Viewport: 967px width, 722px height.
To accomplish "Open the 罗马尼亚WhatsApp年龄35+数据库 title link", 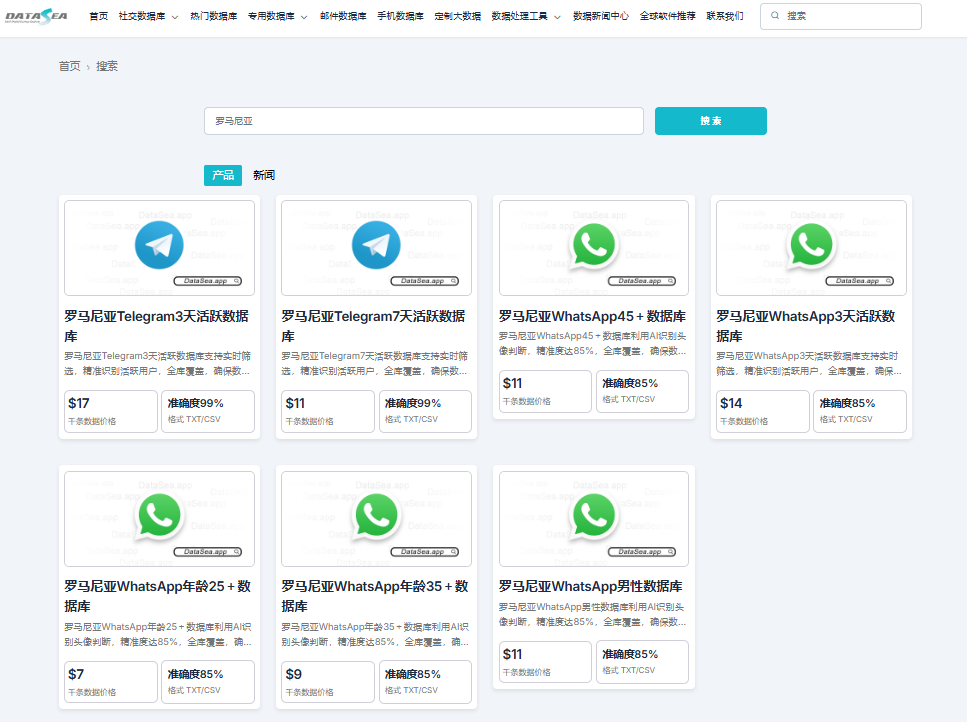I will [x=375, y=596].
